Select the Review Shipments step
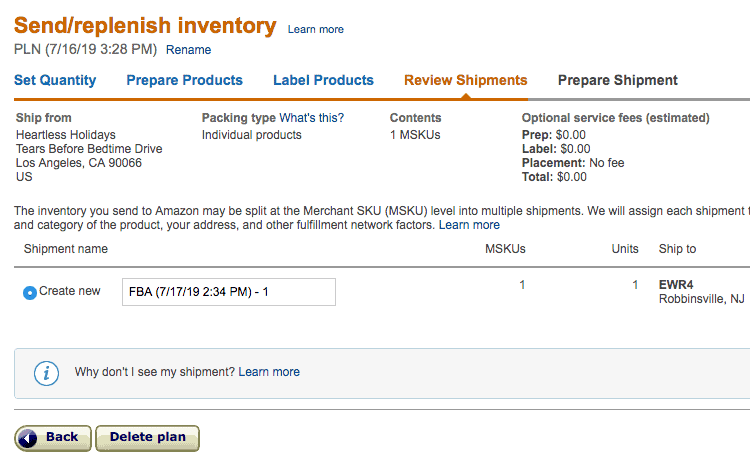The image size is (750, 474). (465, 80)
